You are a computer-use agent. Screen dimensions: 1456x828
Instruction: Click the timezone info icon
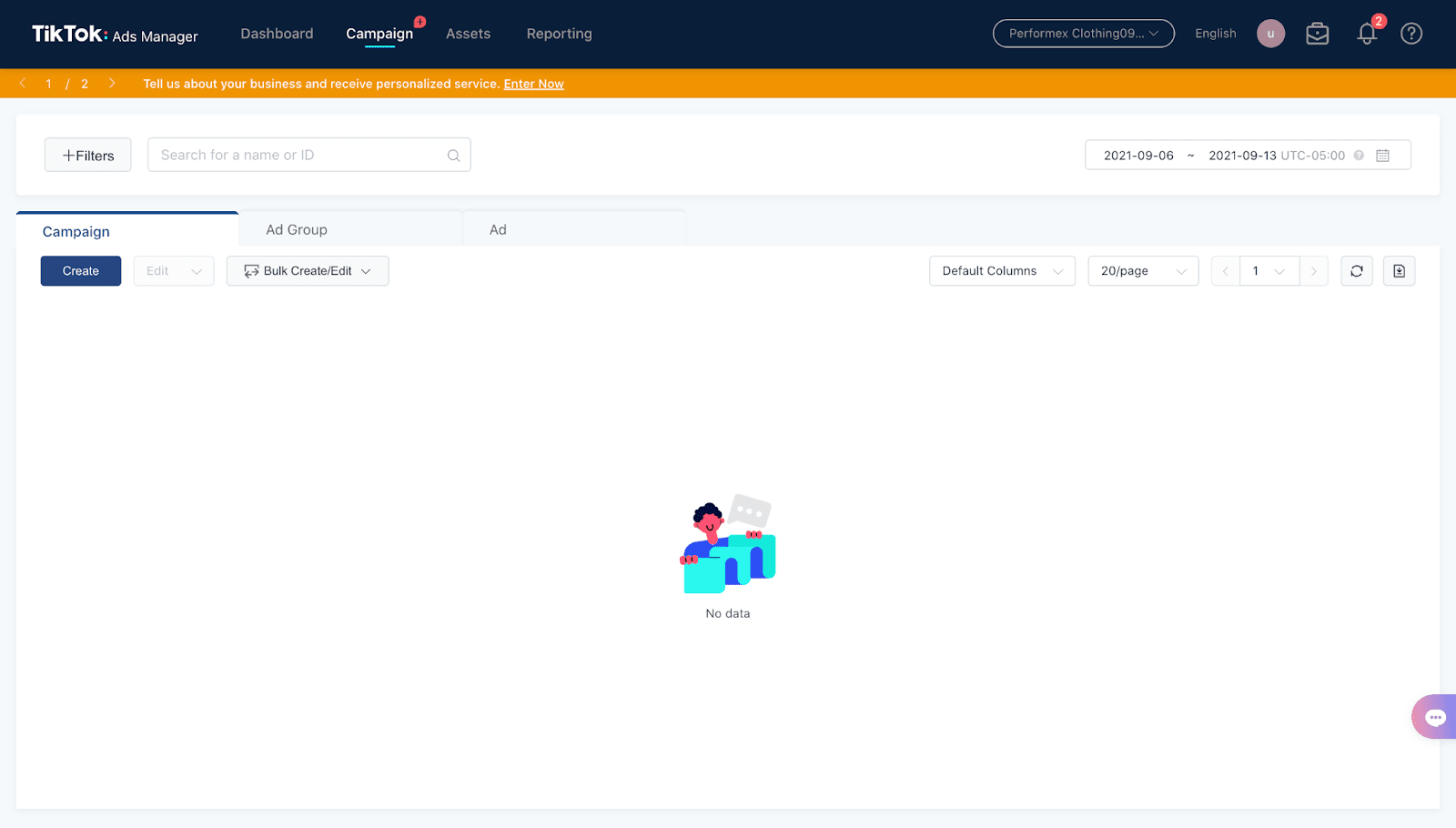click(1359, 156)
